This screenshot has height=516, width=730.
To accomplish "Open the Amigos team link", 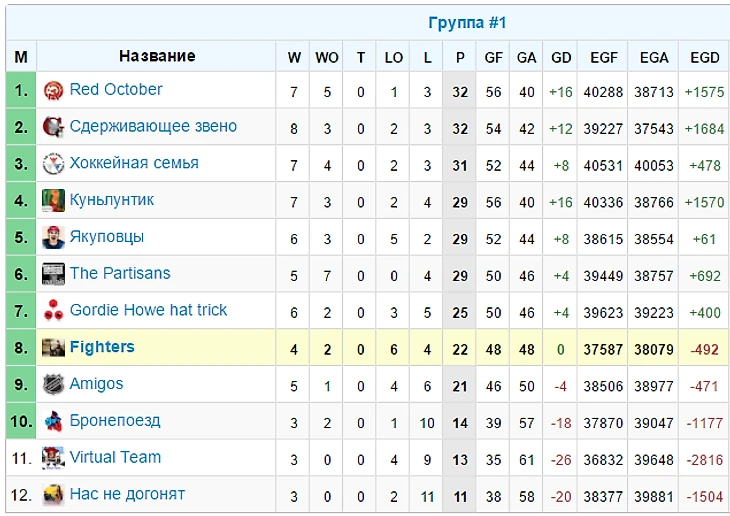I will 97,384.
